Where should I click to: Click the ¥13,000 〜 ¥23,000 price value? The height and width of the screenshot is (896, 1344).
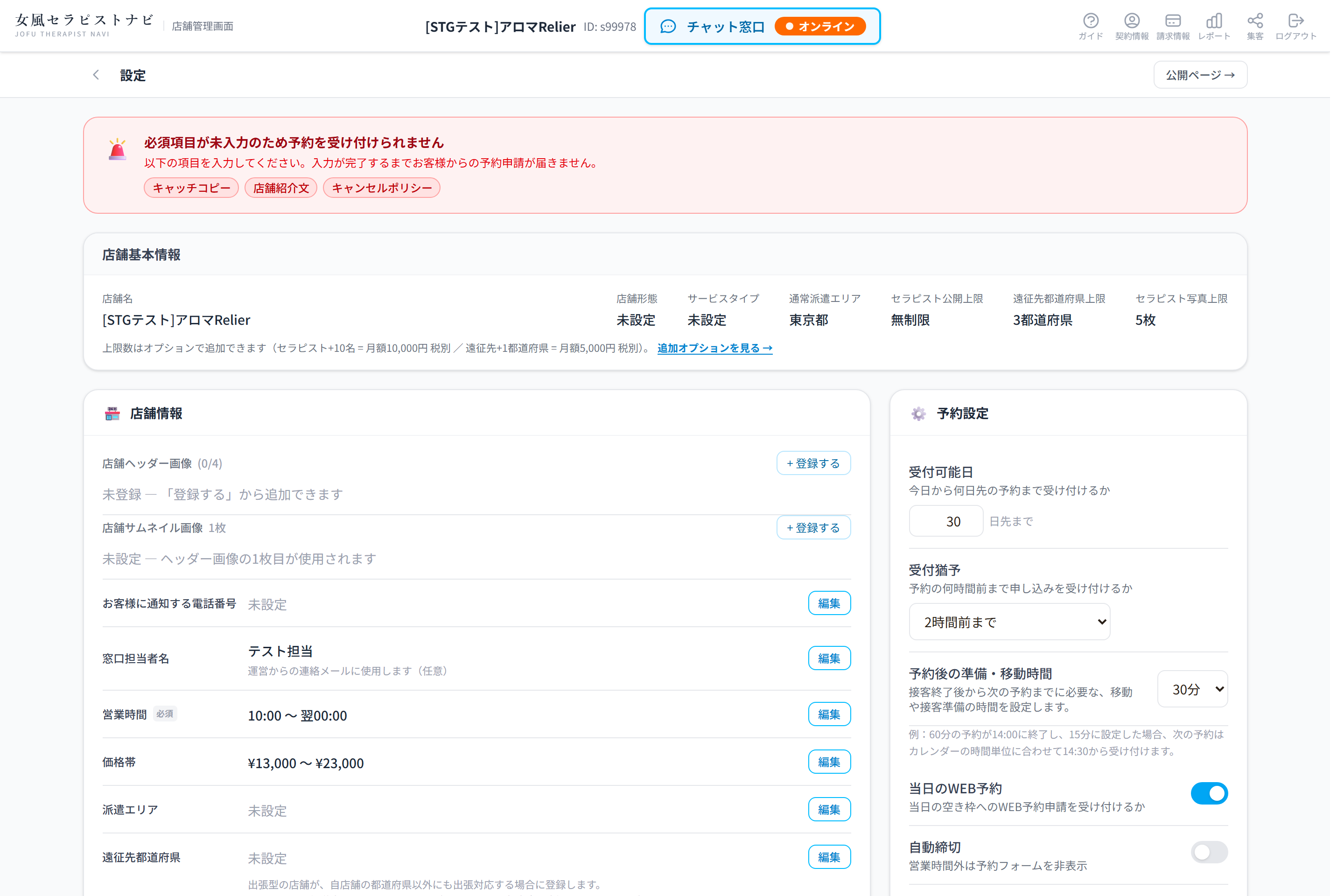point(308,771)
